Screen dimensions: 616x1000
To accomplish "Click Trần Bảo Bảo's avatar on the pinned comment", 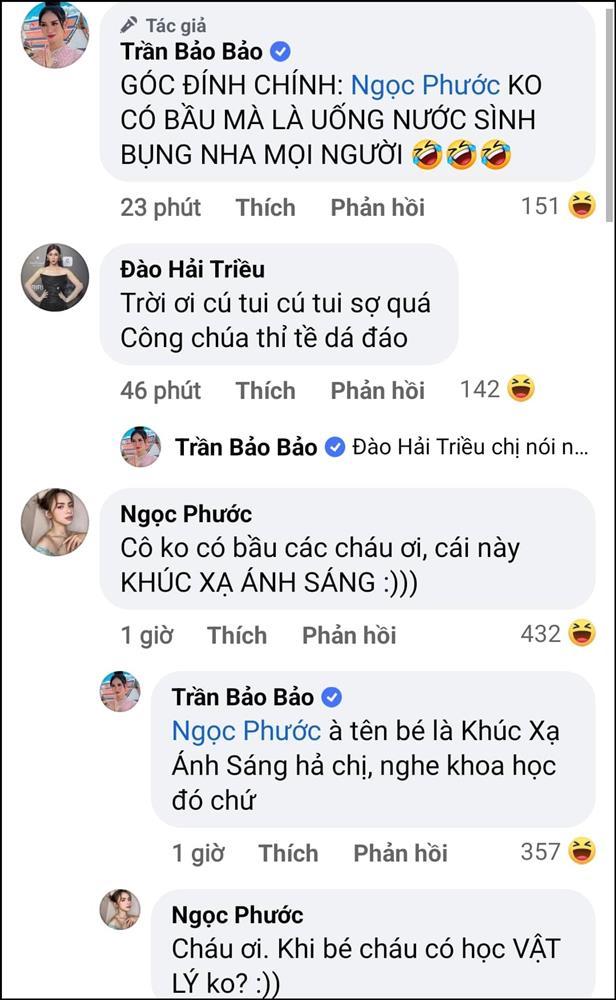I will tap(55, 35).
